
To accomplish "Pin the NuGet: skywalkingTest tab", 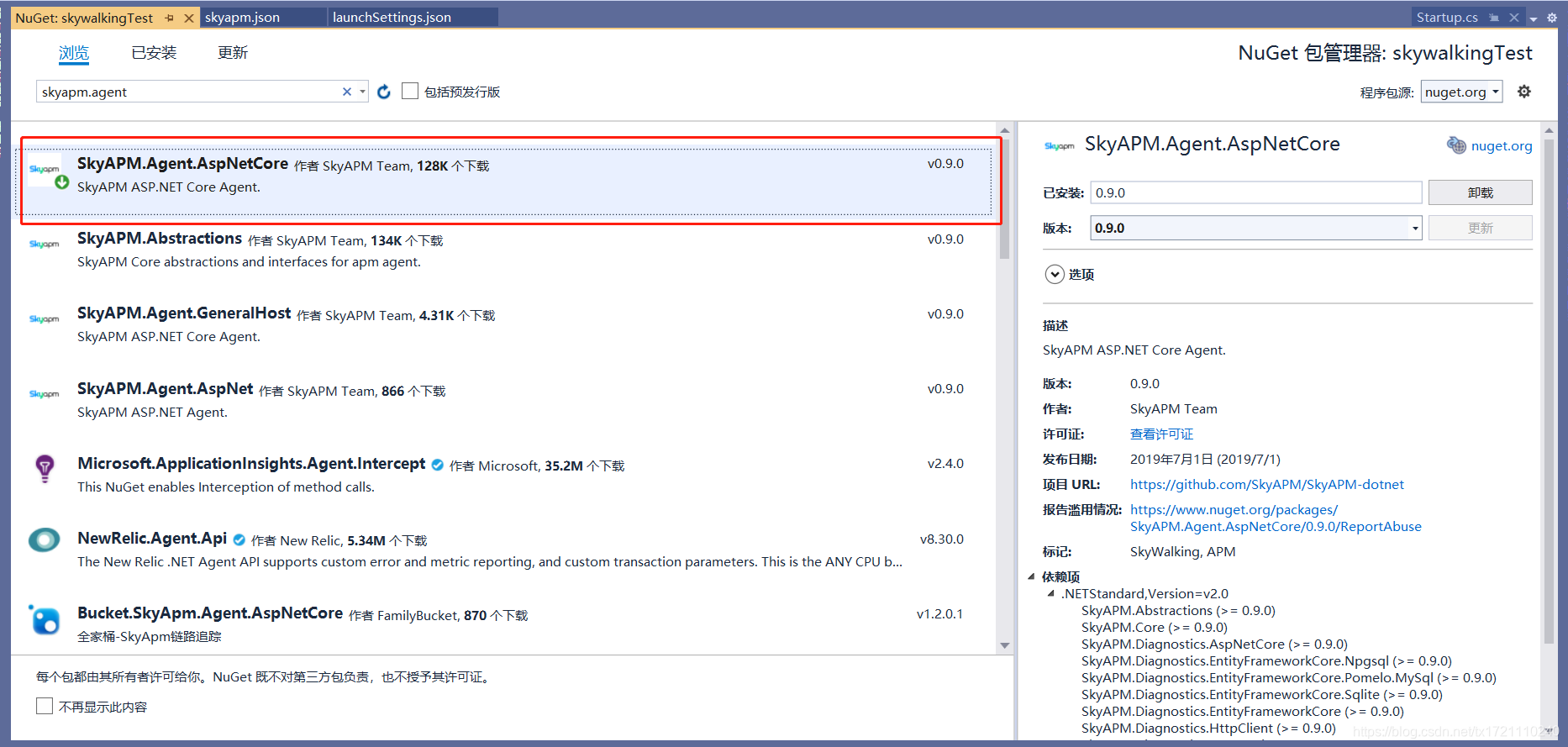I will pos(170,18).
